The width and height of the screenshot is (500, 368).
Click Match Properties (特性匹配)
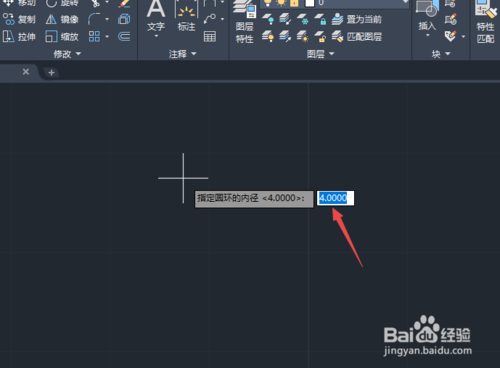(x=485, y=22)
